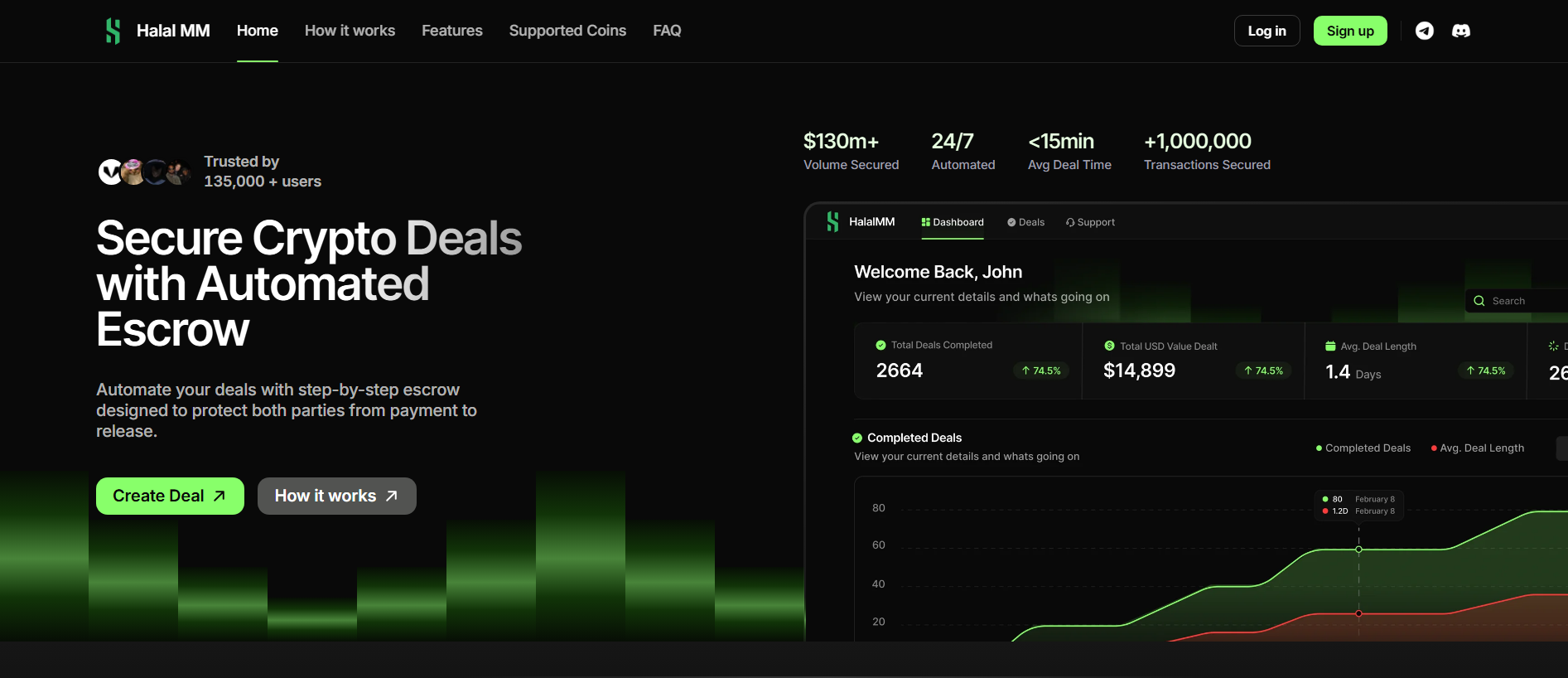Click the calendar icon beside Avg. Deal Length
The width and height of the screenshot is (1568, 678).
(1330, 346)
